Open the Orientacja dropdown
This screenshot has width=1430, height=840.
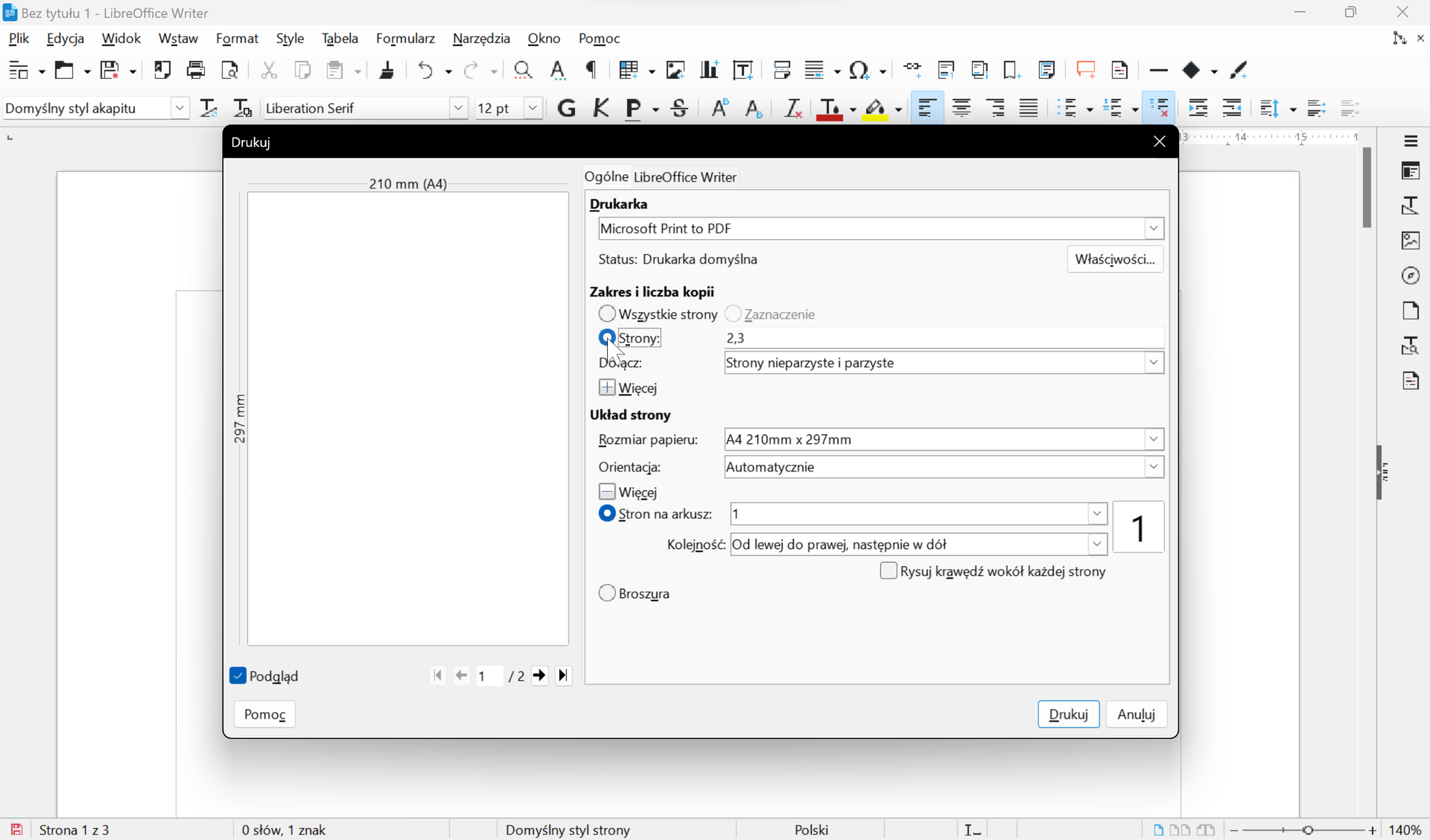[944, 467]
